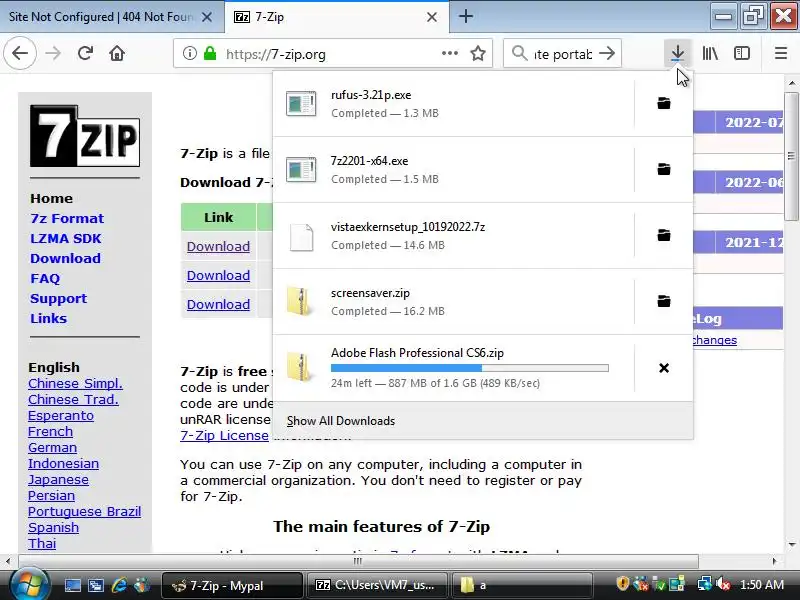Open the browser home page icon
The height and width of the screenshot is (600, 800).
click(117, 53)
